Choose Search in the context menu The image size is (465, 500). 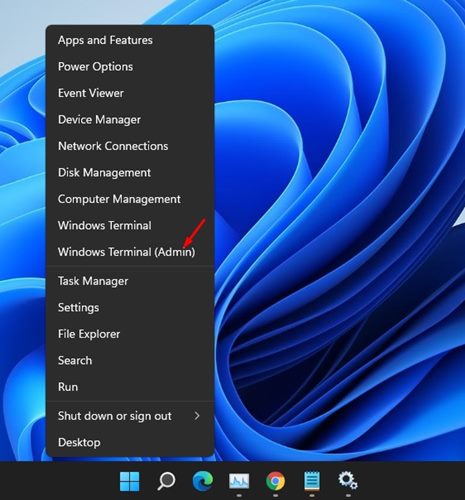click(x=130, y=360)
